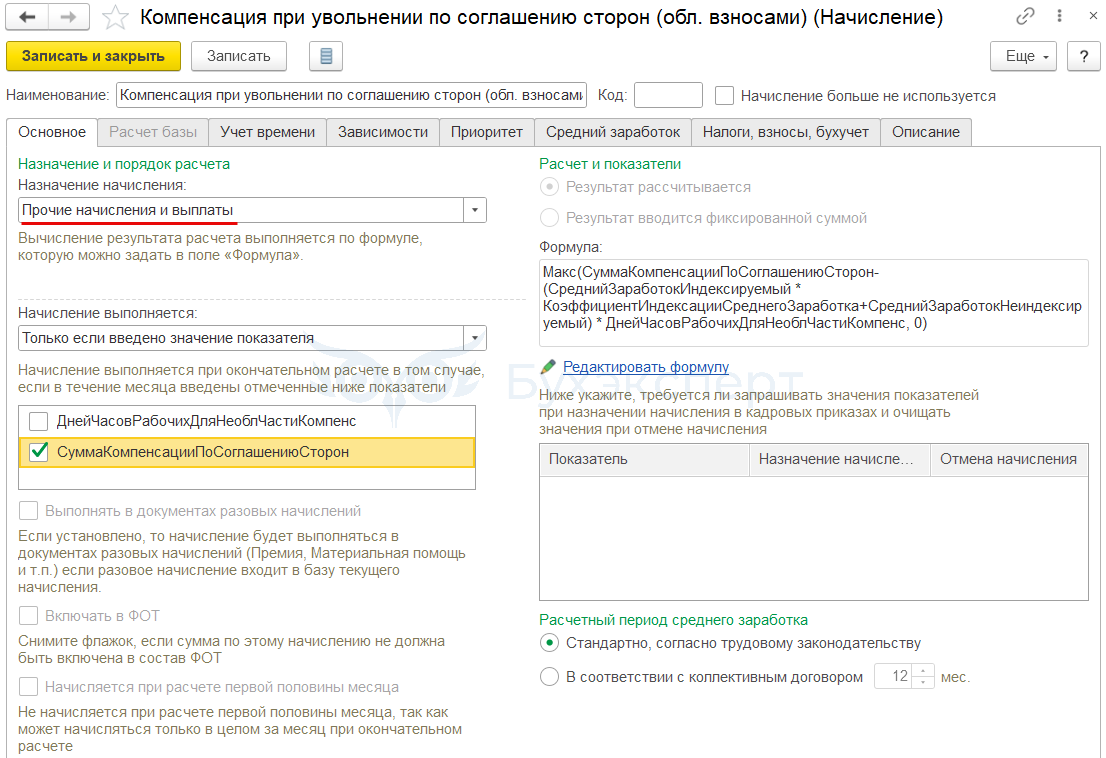Open the Учет времени tab
The height and width of the screenshot is (758, 1106).
click(267, 132)
